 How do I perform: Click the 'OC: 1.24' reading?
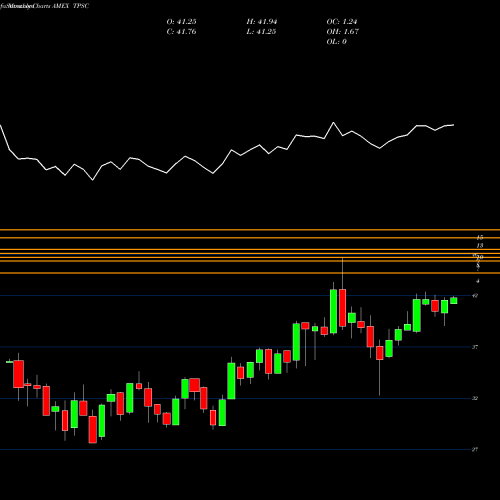click(x=342, y=22)
